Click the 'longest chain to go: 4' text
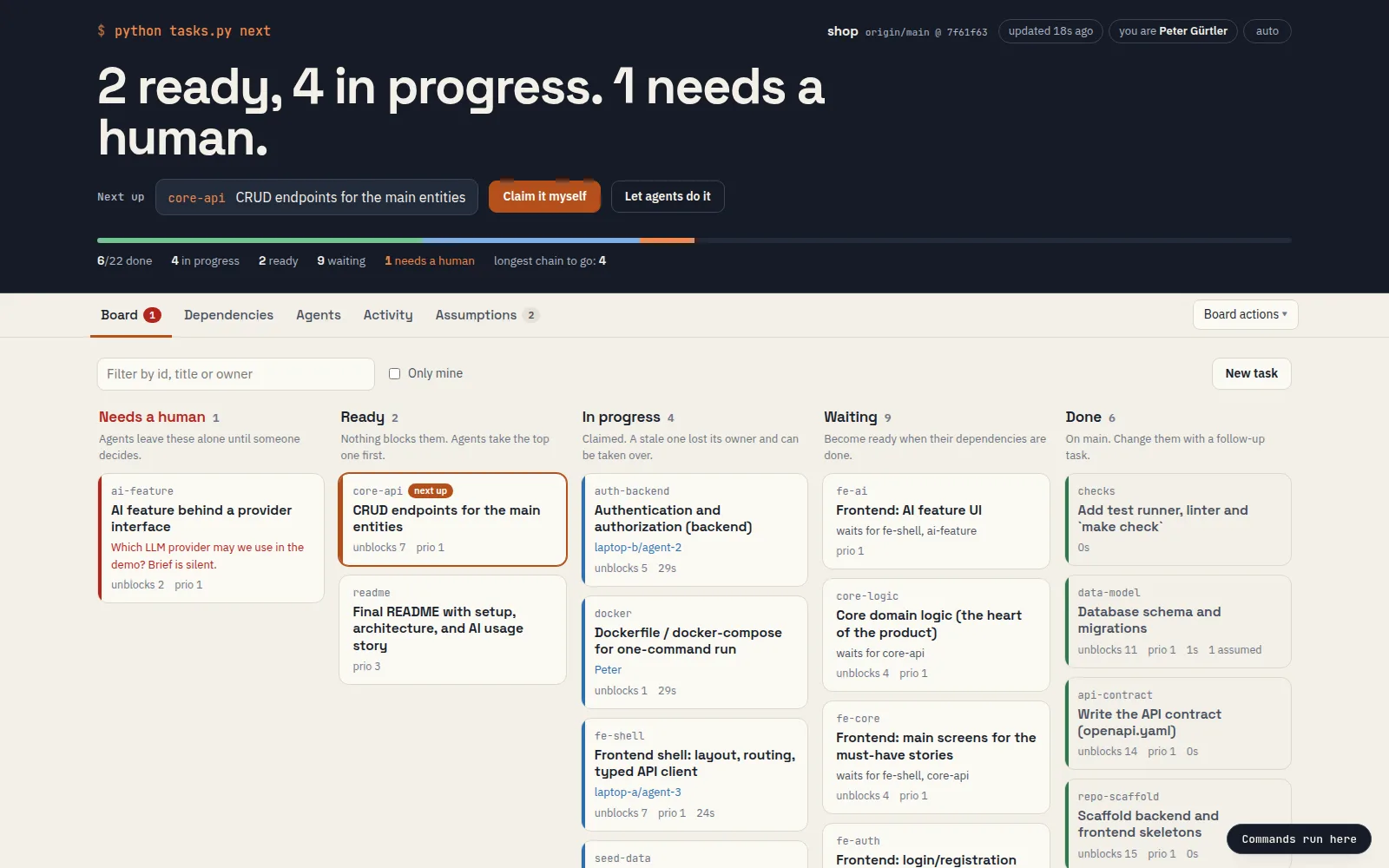Image resolution: width=1389 pixels, height=868 pixels. [x=550, y=261]
